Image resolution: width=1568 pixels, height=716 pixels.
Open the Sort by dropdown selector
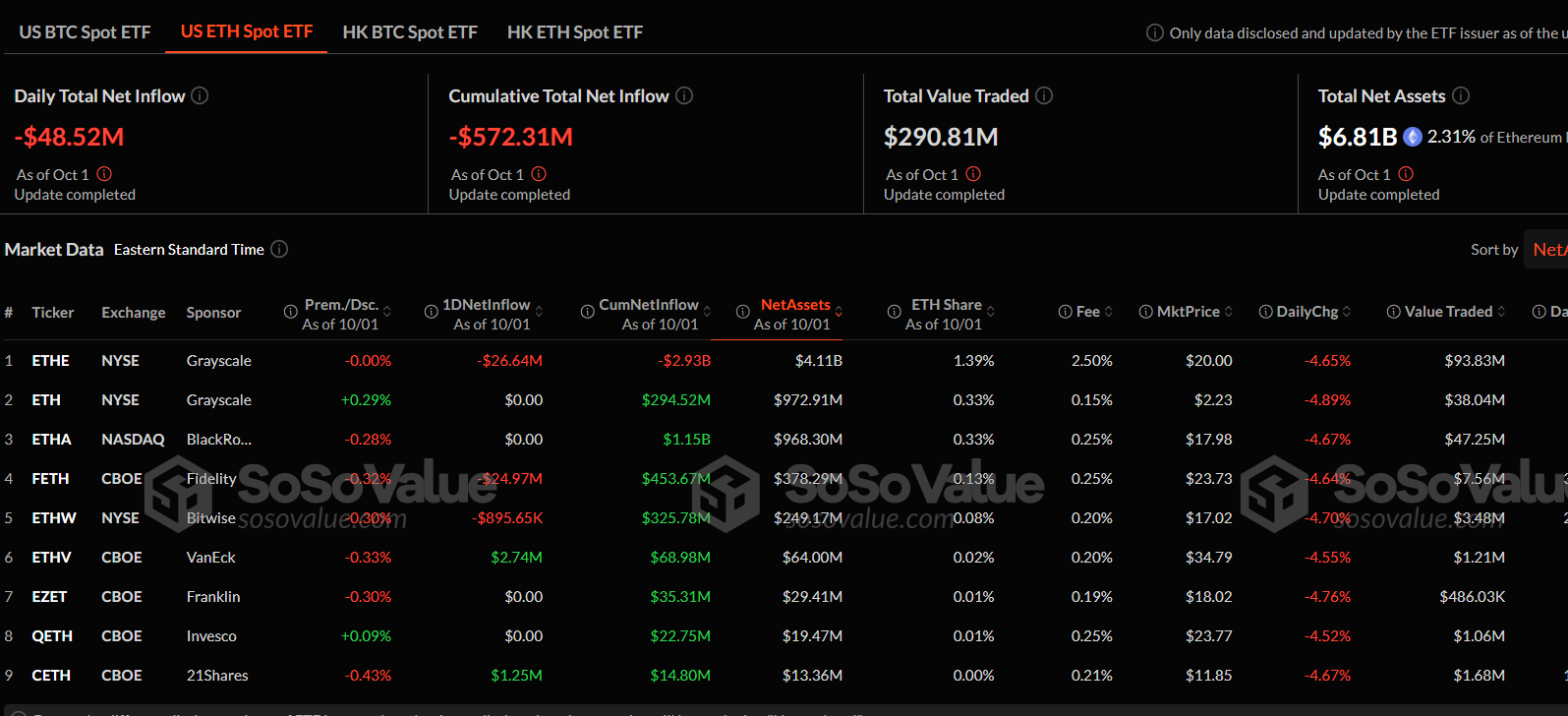1546,250
